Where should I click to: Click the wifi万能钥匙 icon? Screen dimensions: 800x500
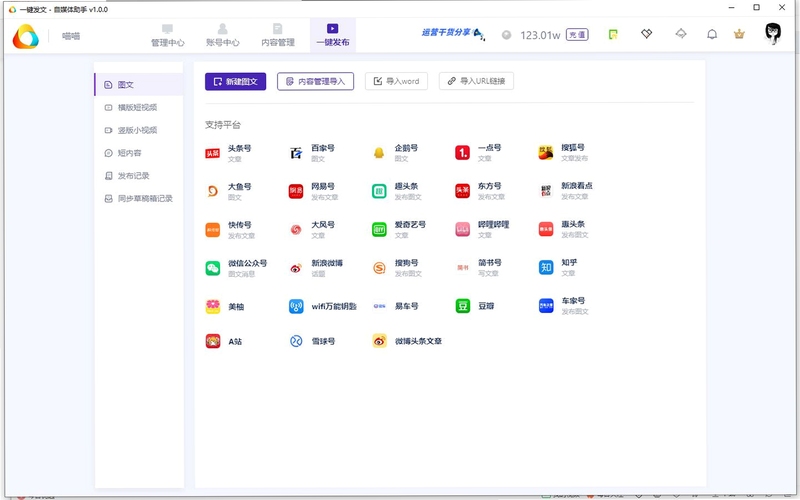pos(296,306)
